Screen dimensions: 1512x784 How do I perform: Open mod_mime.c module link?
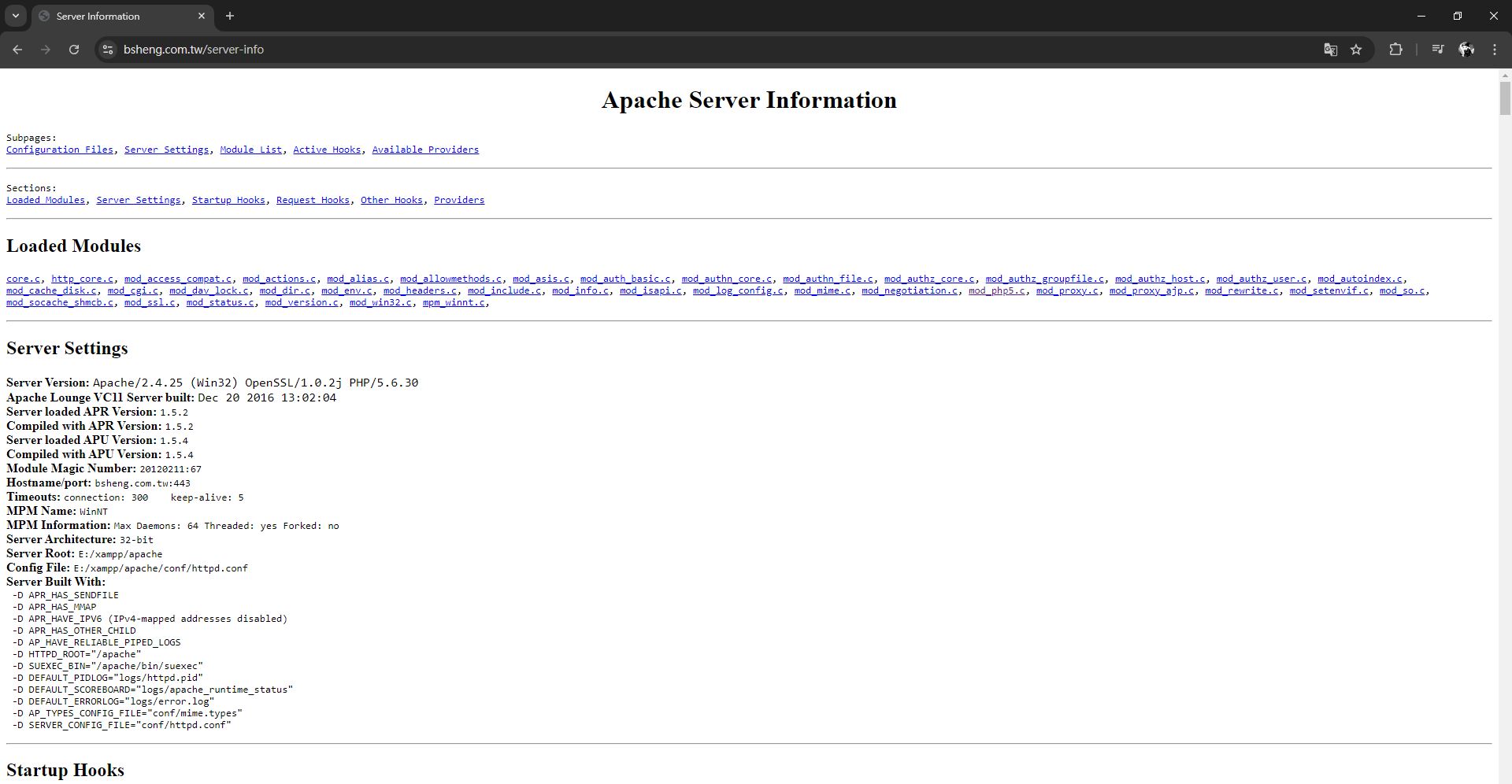823,290
